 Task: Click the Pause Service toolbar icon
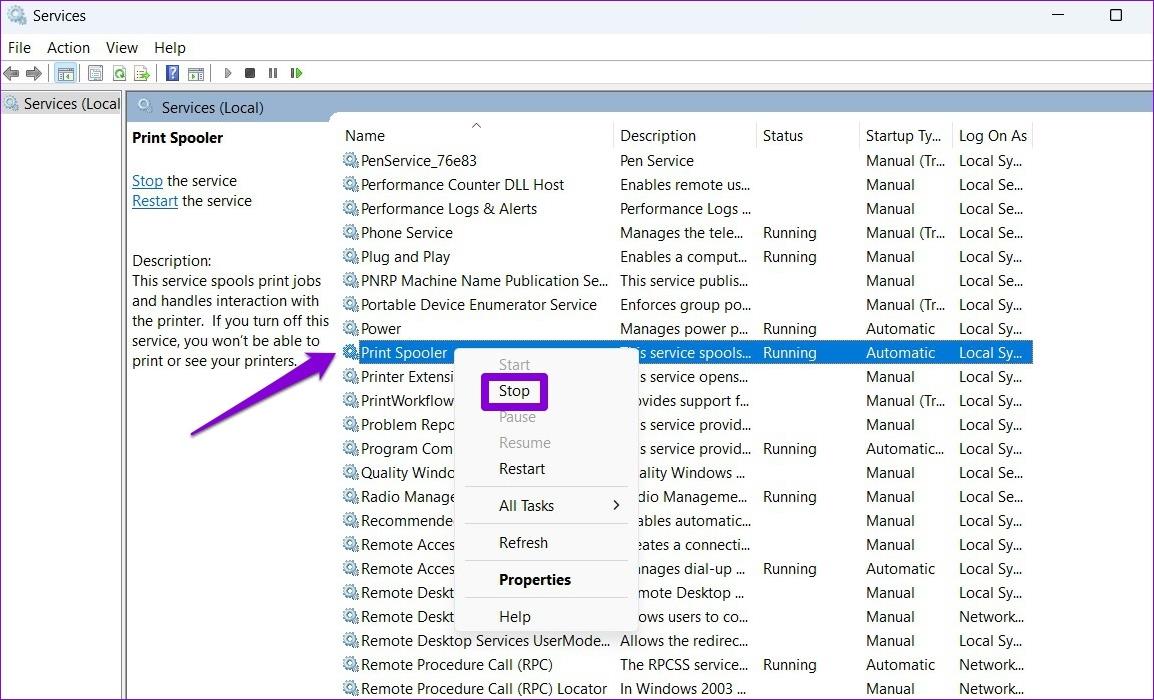point(272,72)
